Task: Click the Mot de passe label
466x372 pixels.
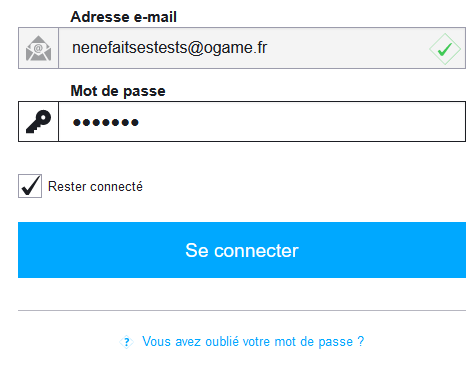Action: 118,91
